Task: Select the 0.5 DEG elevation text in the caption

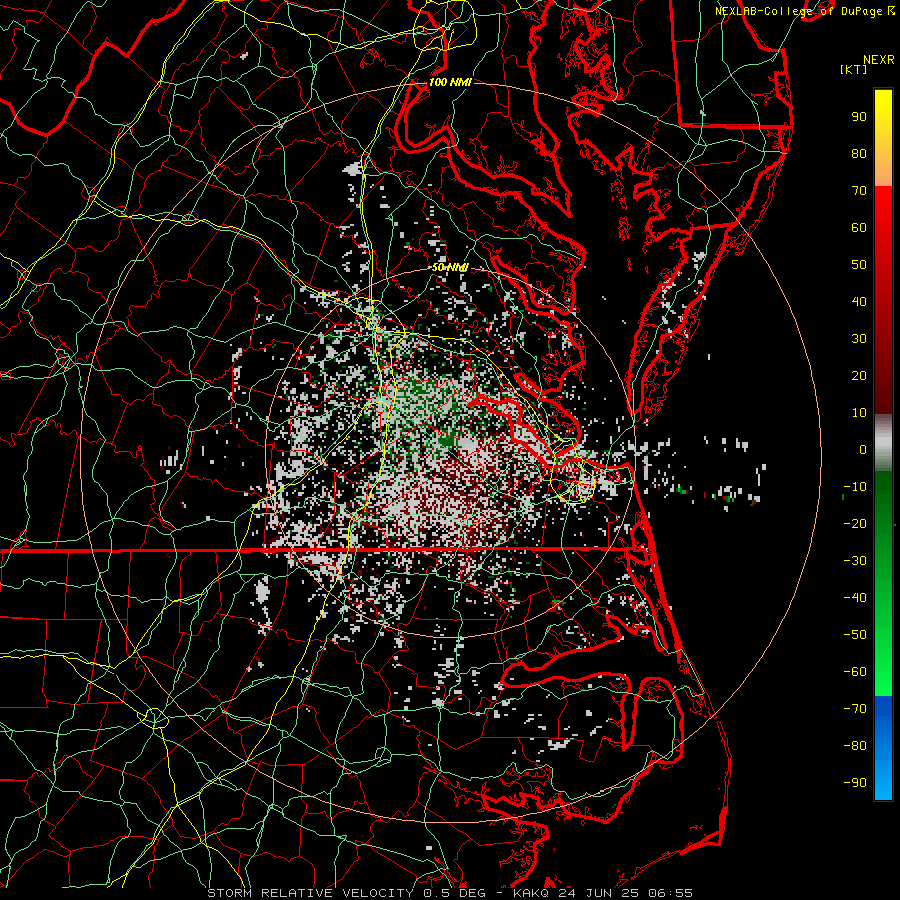Action: pos(455,893)
